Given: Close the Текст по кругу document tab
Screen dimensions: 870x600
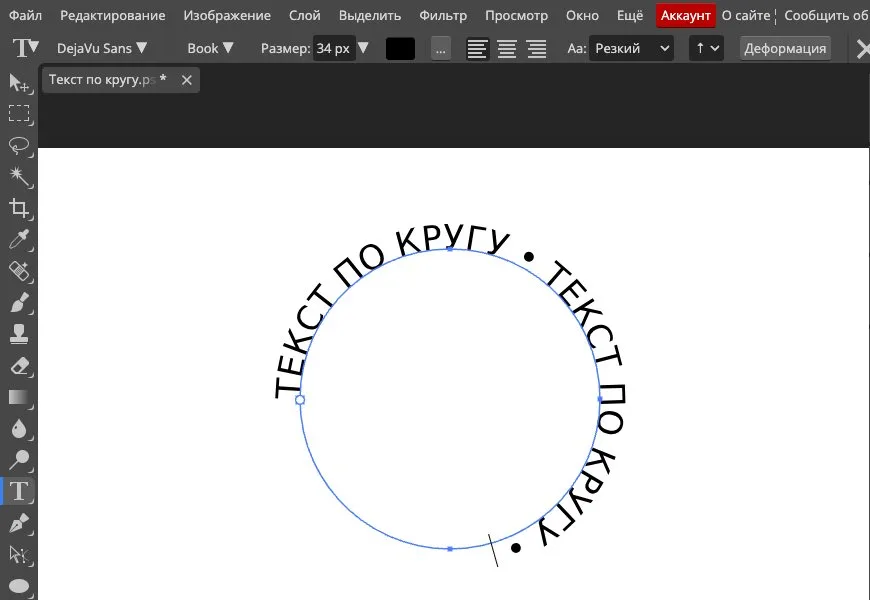Looking at the screenshot, I should click(x=186, y=80).
